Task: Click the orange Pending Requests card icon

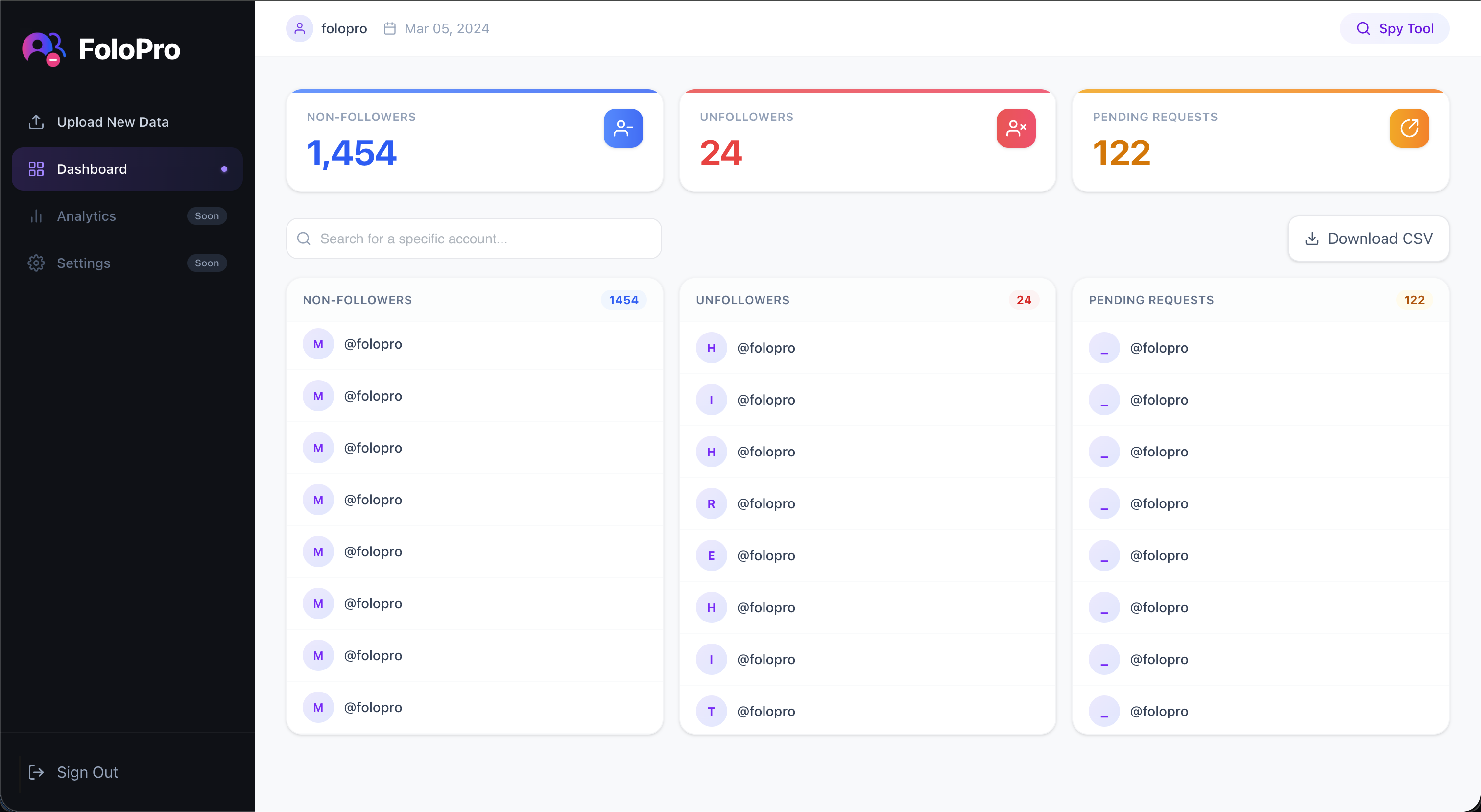Action: (1409, 128)
